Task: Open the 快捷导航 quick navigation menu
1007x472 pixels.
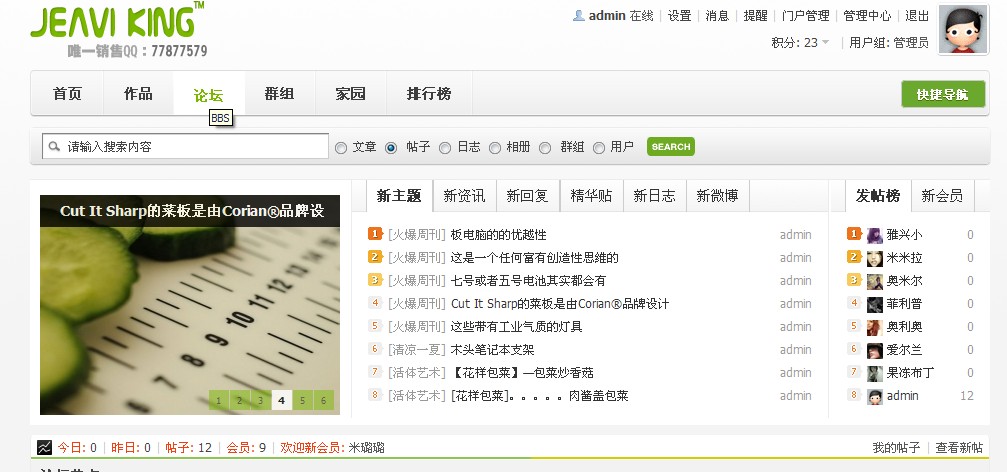Action: [943, 94]
